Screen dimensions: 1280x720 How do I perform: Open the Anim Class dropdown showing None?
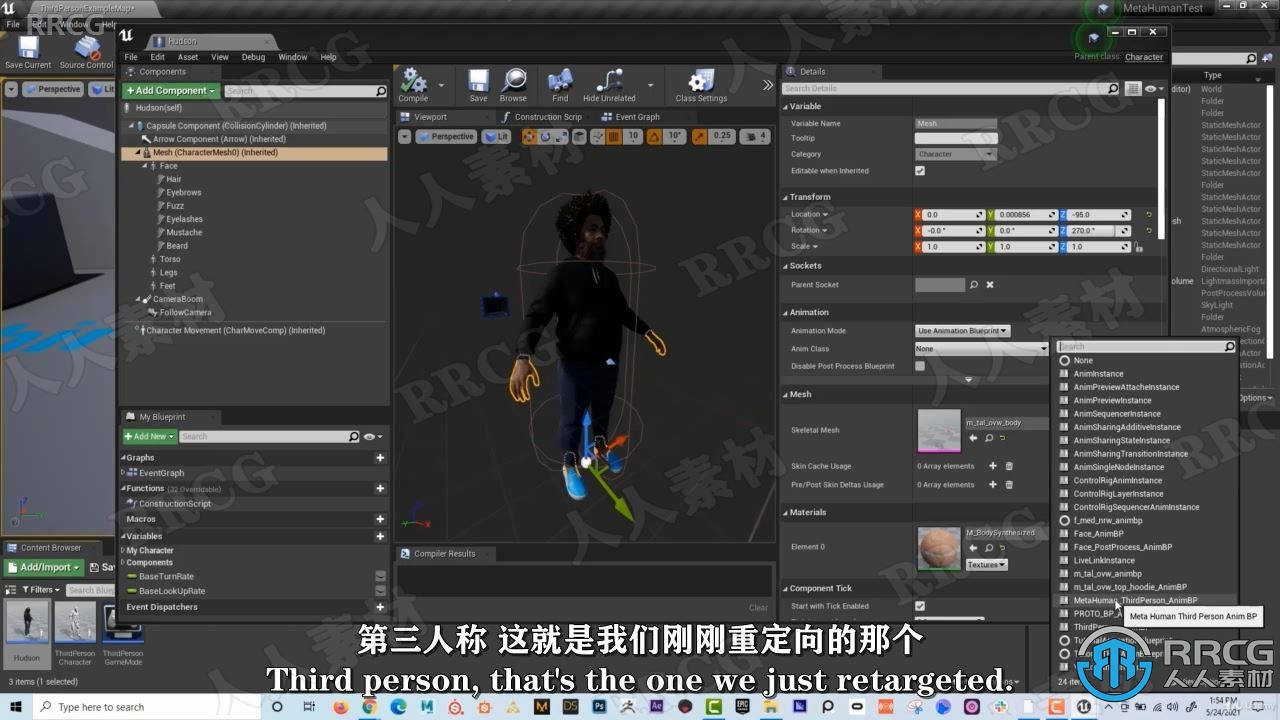(982, 349)
